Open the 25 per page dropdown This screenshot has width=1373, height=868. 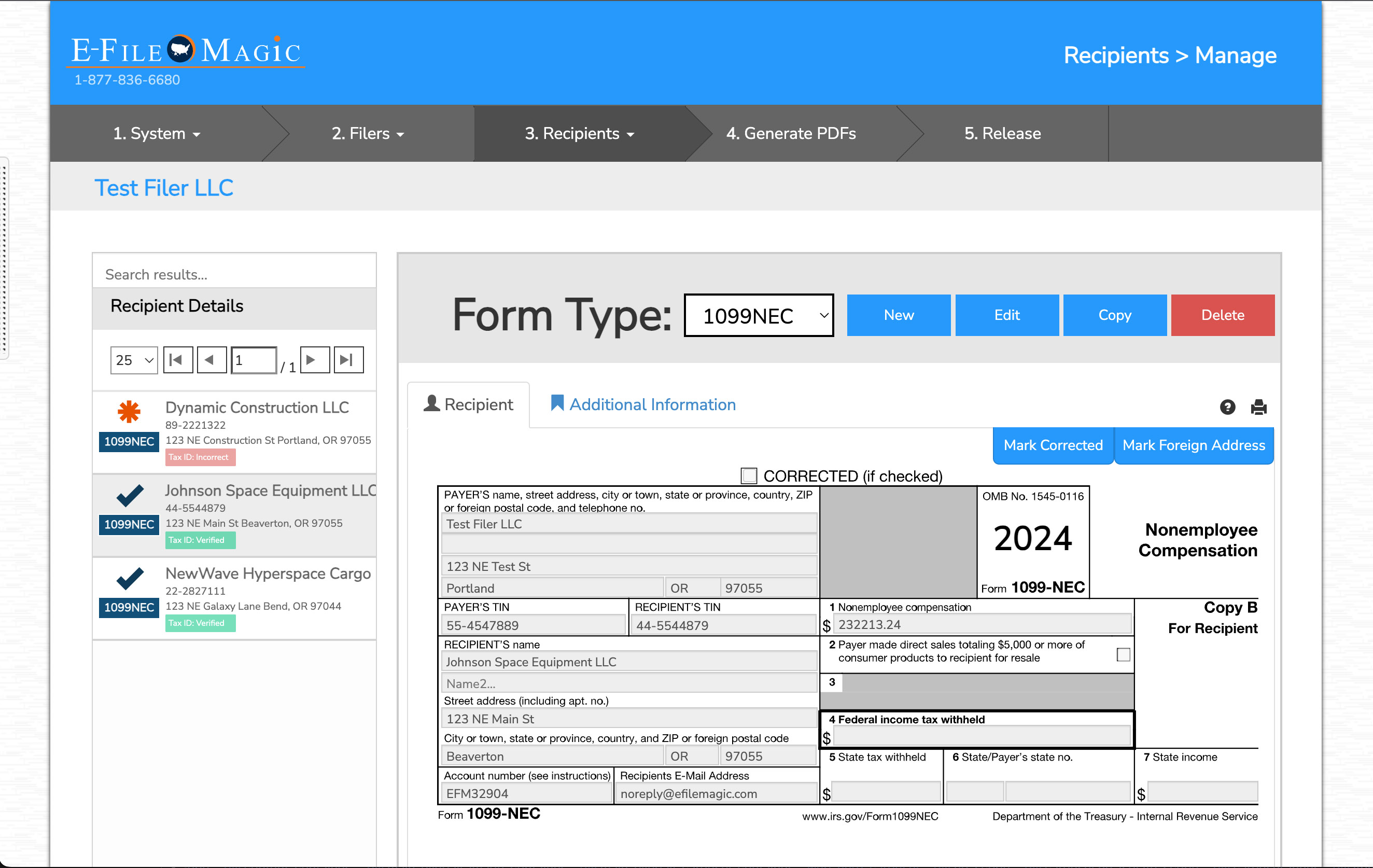pos(134,360)
